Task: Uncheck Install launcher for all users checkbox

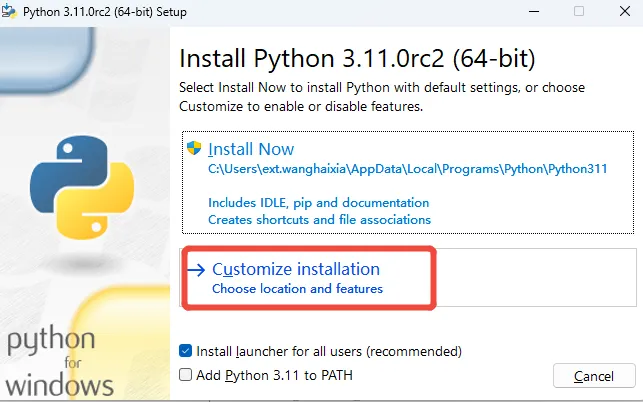Action: 185,351
